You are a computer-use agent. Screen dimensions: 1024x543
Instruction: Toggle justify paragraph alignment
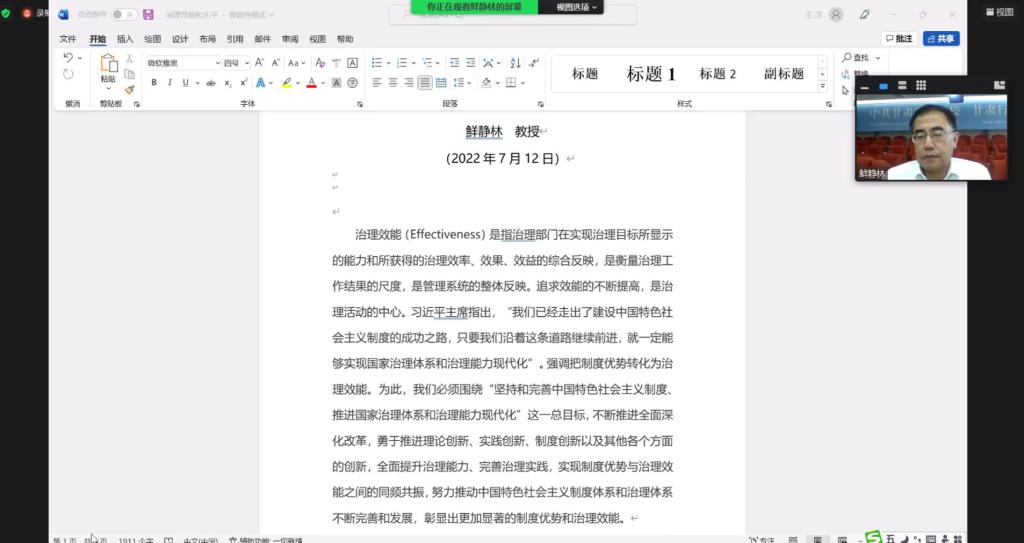426,83
